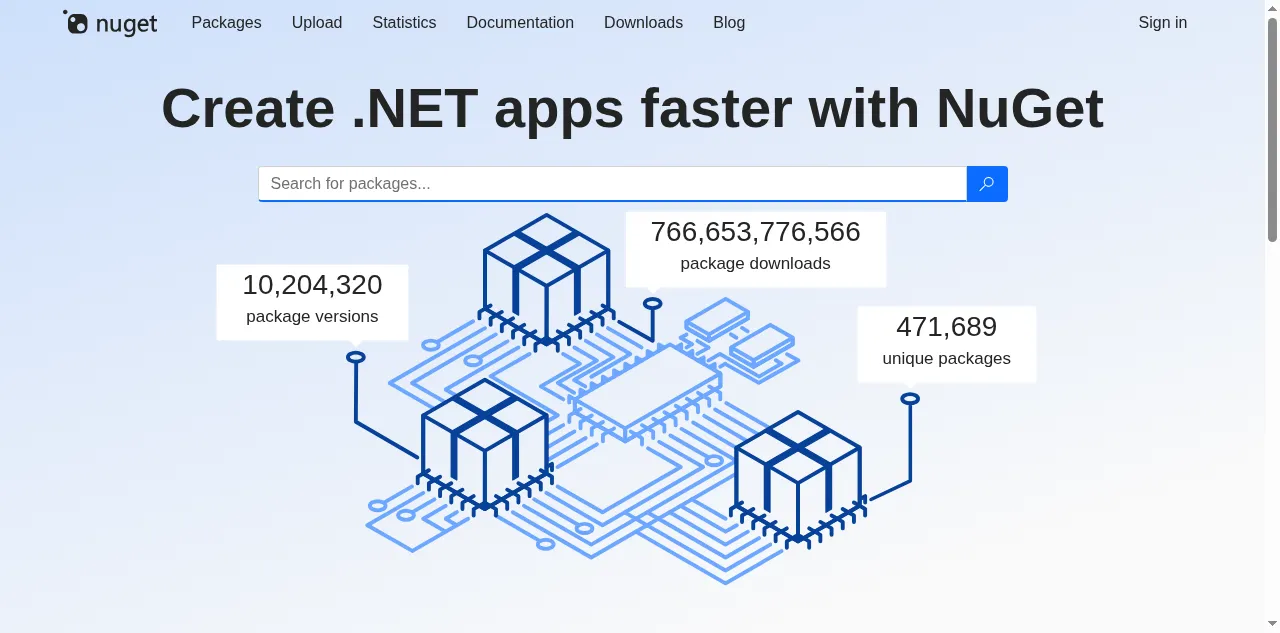1280x633 pixels.
Task: Open the Statistics page
Action: click(404, 22)
